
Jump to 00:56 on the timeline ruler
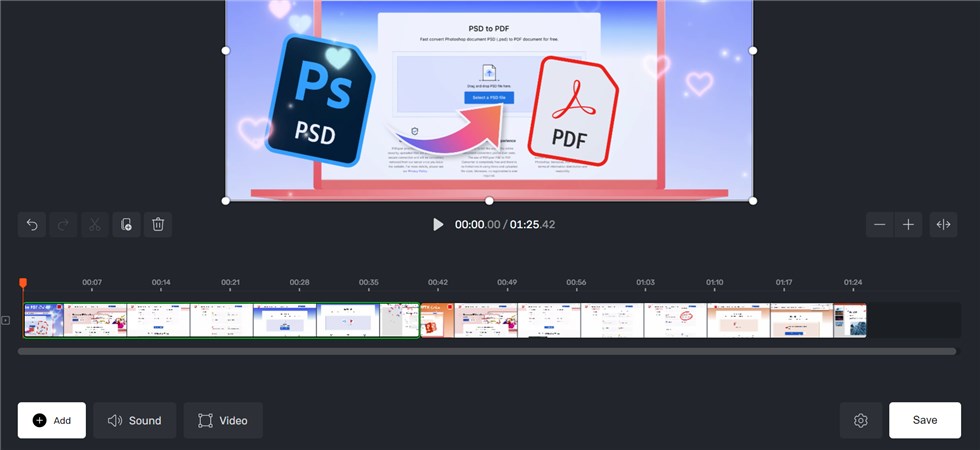click(576, 282)
